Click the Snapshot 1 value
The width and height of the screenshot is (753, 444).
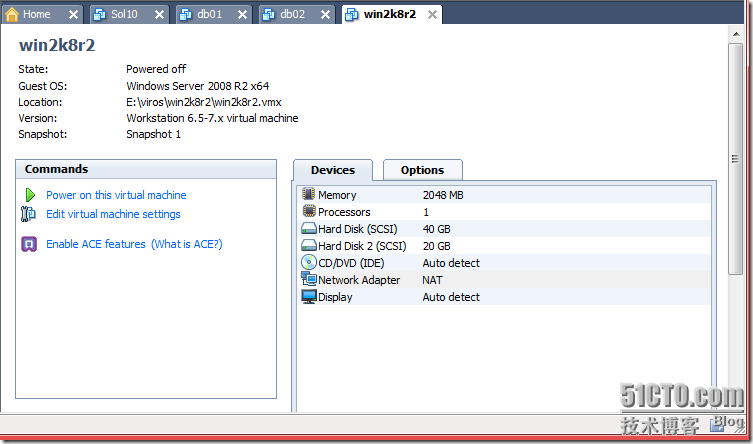pyautogui.click(x=153, y=134)
